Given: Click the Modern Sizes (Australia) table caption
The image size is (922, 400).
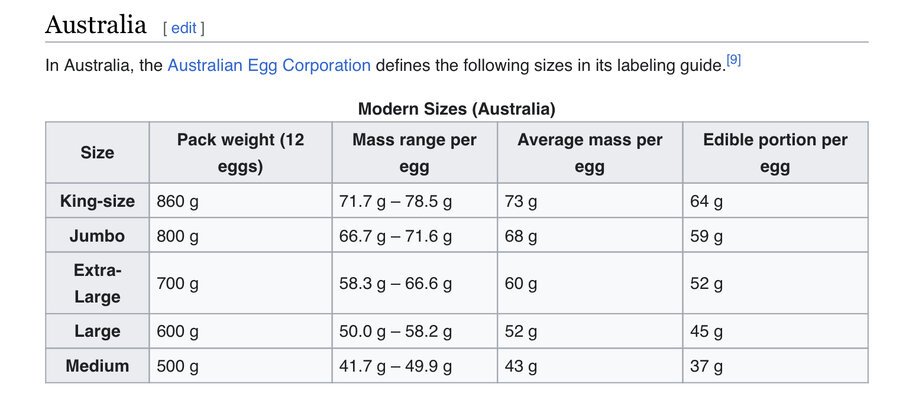Looking at the screenshot, I should pos(456,108).
